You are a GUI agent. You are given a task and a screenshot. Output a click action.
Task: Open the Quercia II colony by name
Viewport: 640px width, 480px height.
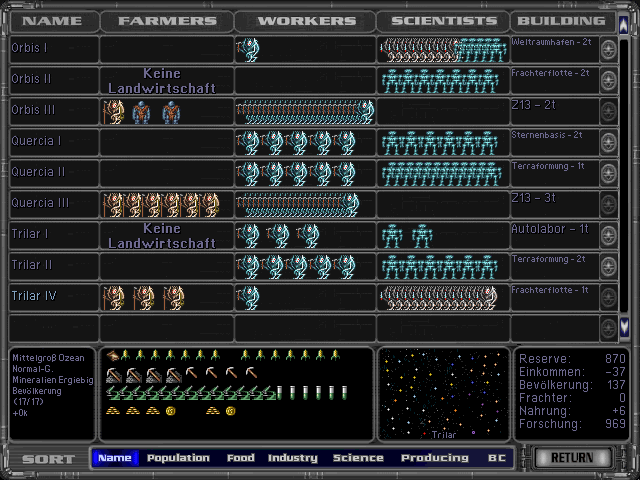click(37, 172)
